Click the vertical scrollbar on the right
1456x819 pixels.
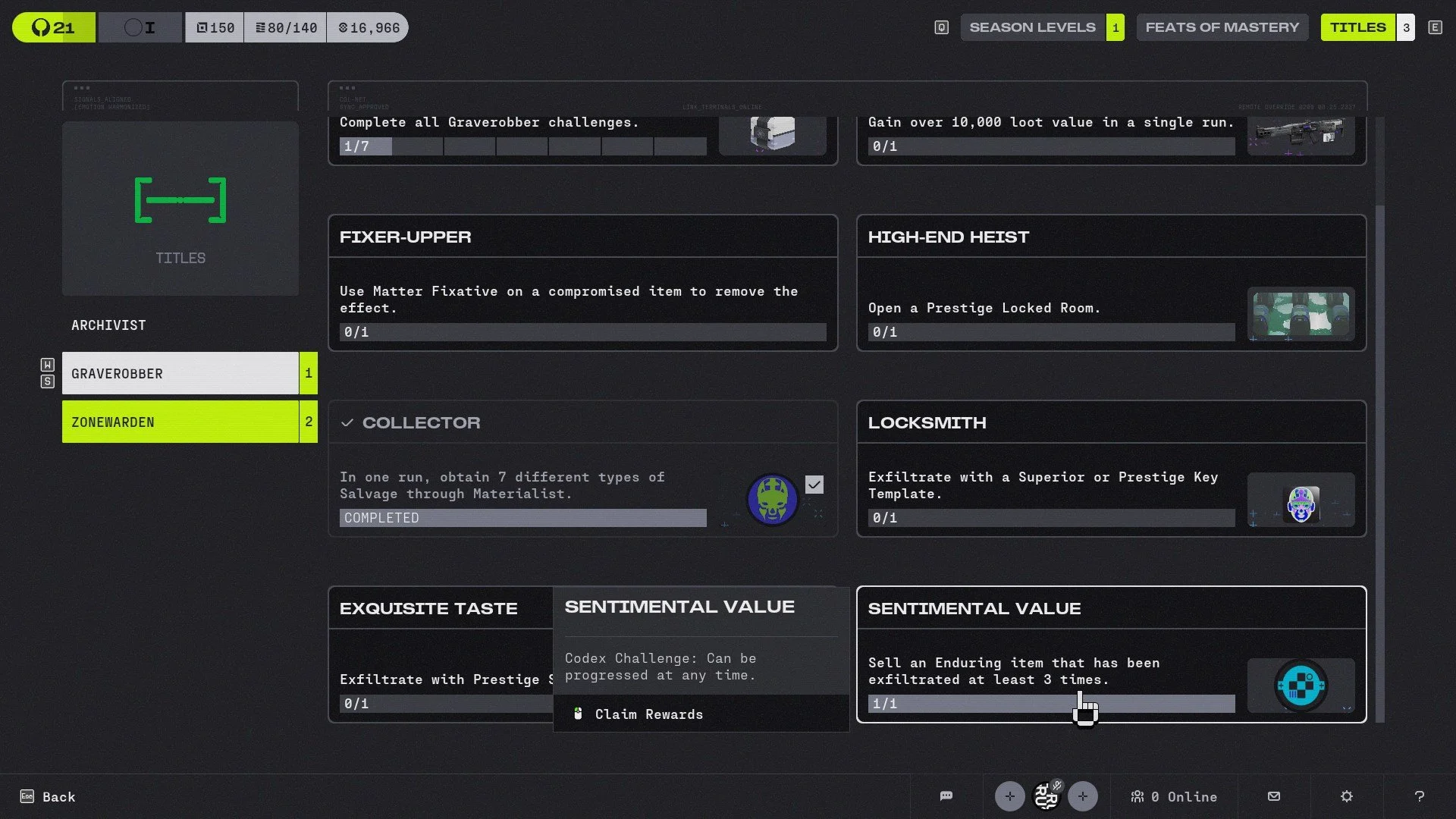point(1379,463)
